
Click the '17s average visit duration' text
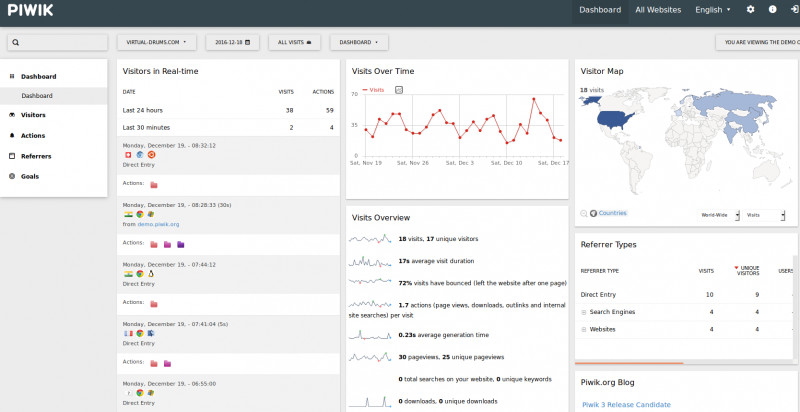click(436, 261)
